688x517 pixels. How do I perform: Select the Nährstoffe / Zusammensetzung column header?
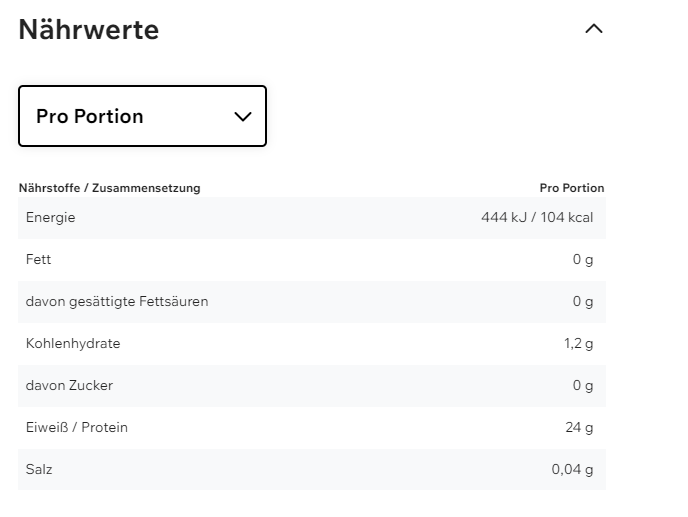[x=109, y=188]
